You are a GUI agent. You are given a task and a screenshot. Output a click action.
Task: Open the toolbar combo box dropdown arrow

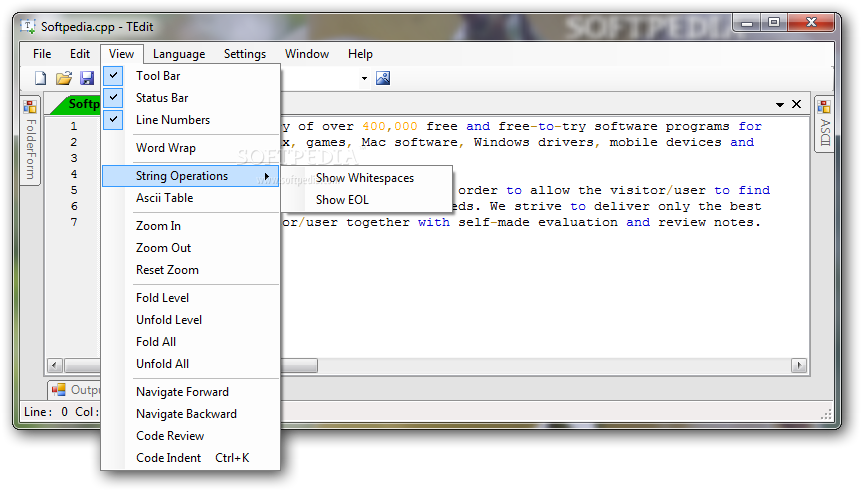364,78
